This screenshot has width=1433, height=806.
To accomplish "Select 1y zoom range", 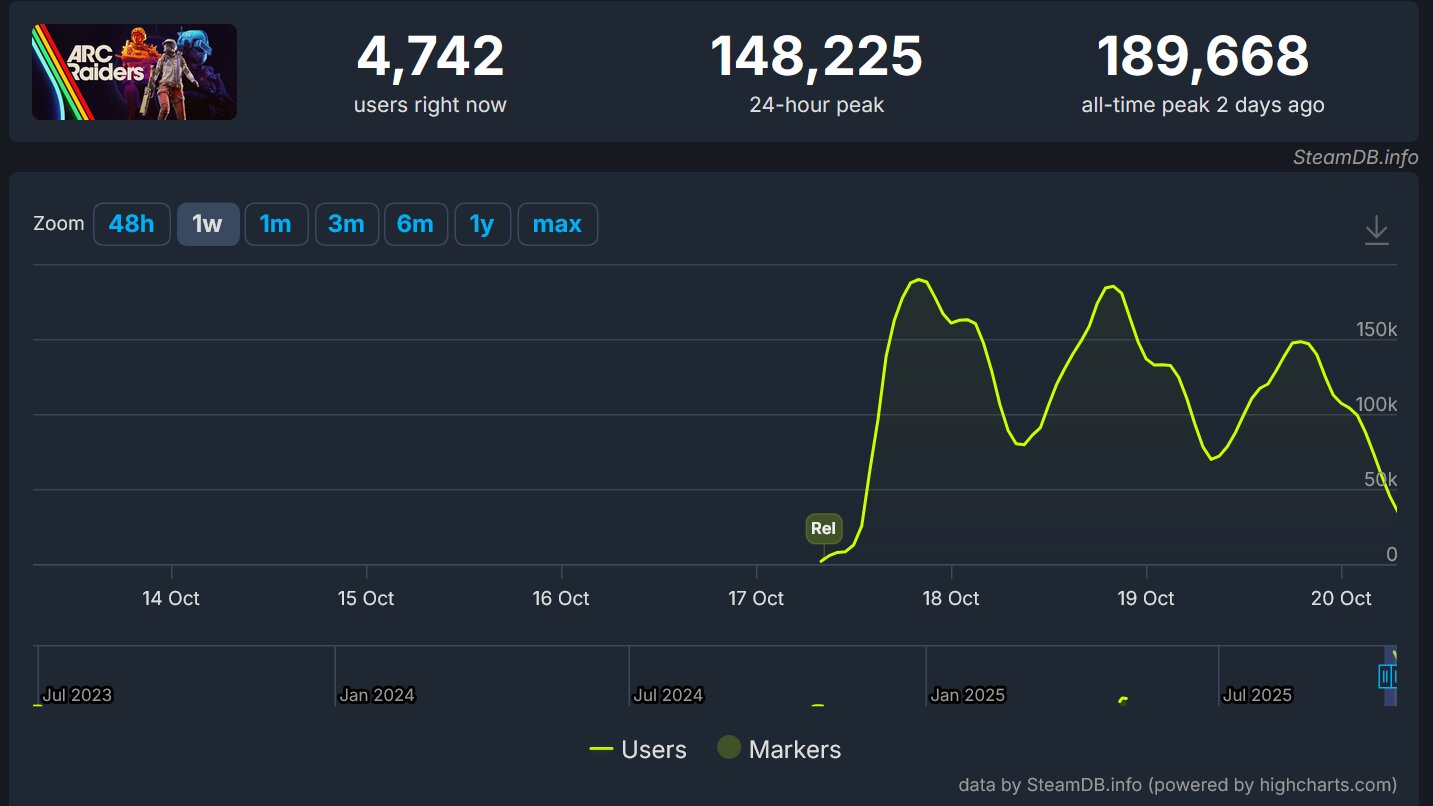I will 482,224.
